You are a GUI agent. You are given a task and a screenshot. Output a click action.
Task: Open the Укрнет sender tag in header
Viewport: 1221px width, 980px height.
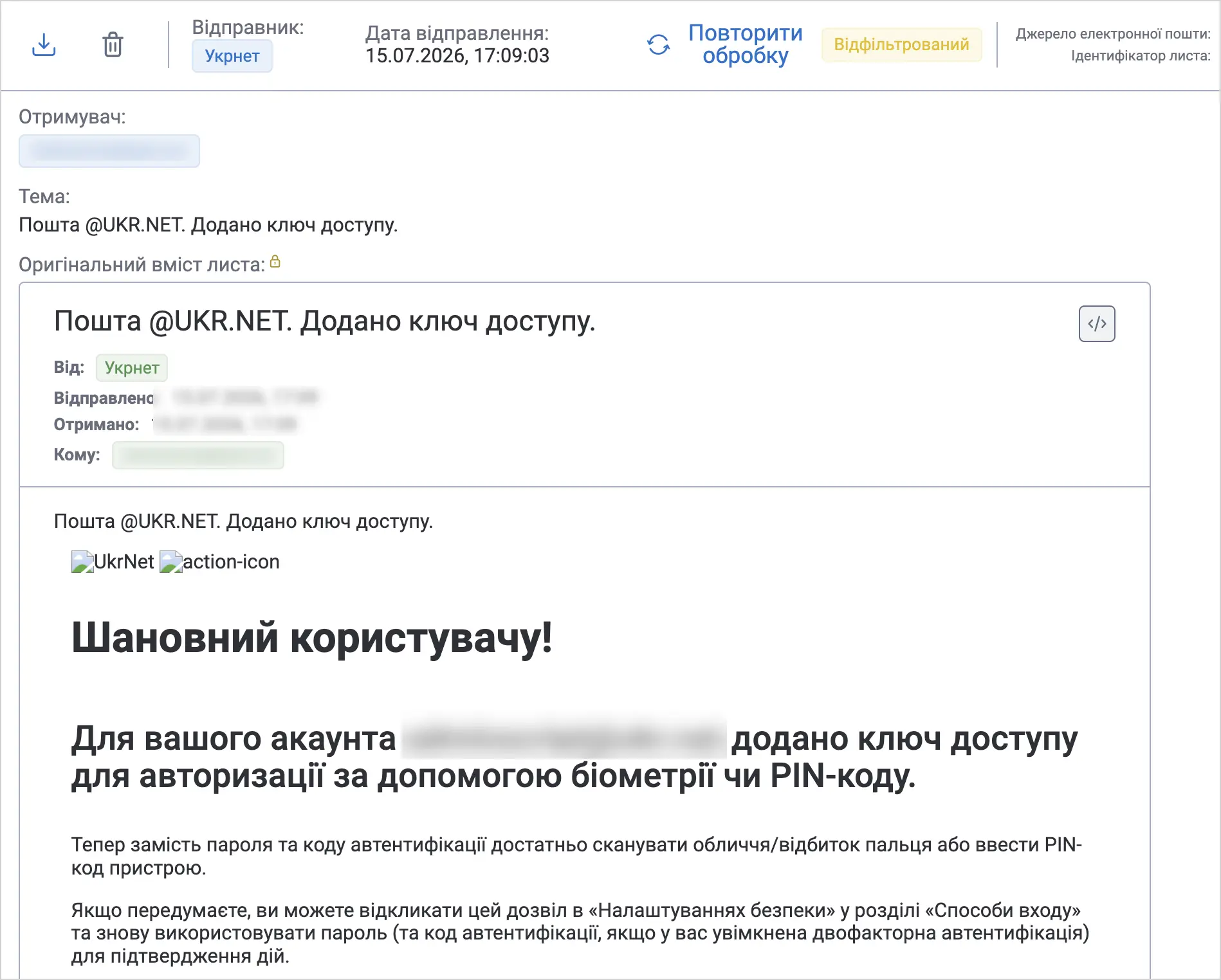pos(232,56)
